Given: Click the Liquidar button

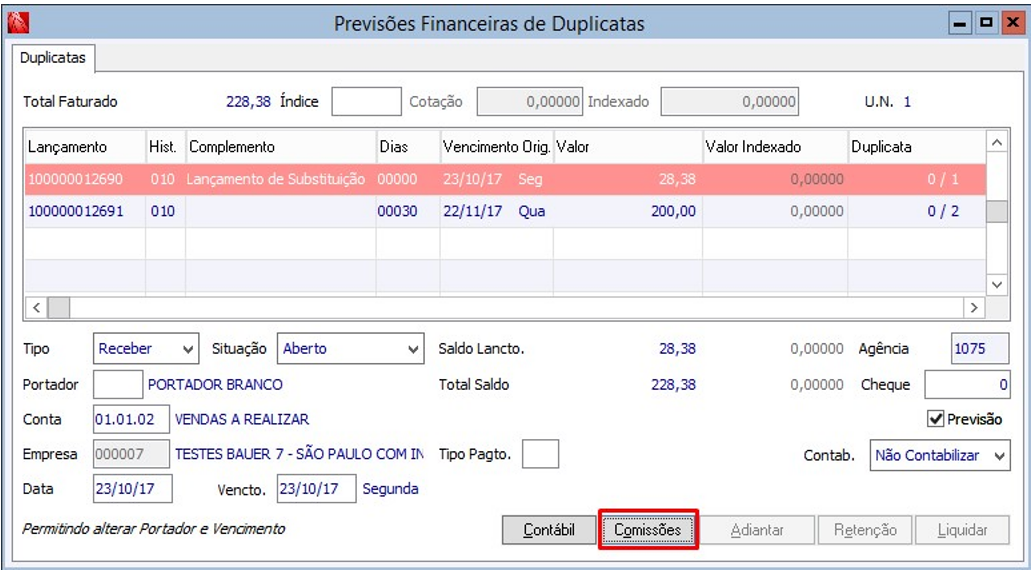Looking at the screenshot, I should pyautogui.click(x=963, y=529).
